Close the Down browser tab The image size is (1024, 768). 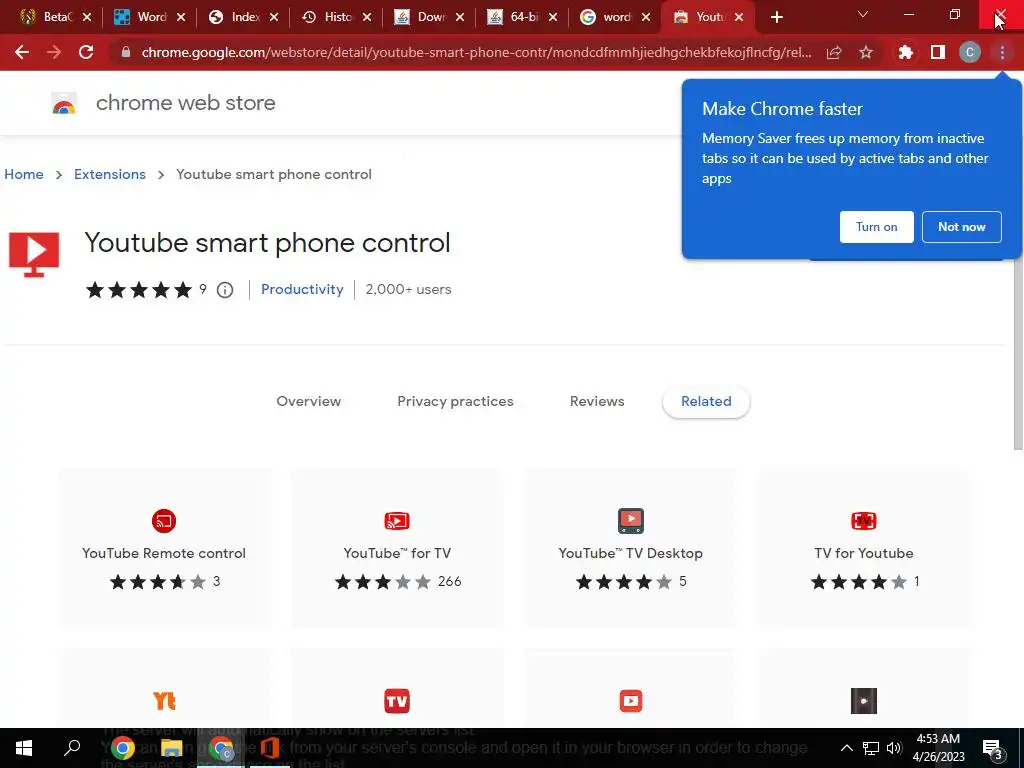(x=460, y=17)
